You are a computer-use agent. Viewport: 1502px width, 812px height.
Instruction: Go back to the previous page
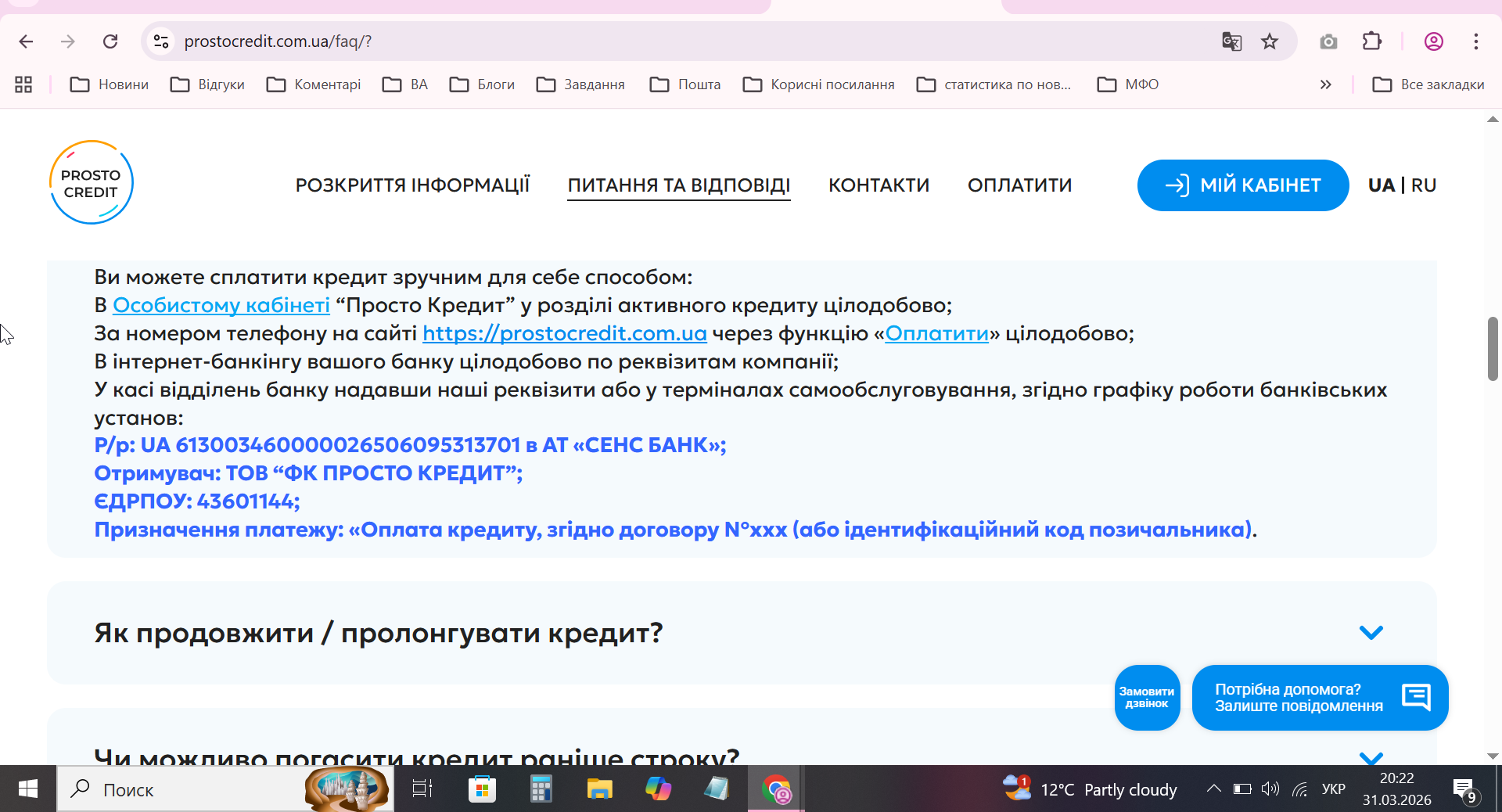pyautogui.click(x=26, y=41)
